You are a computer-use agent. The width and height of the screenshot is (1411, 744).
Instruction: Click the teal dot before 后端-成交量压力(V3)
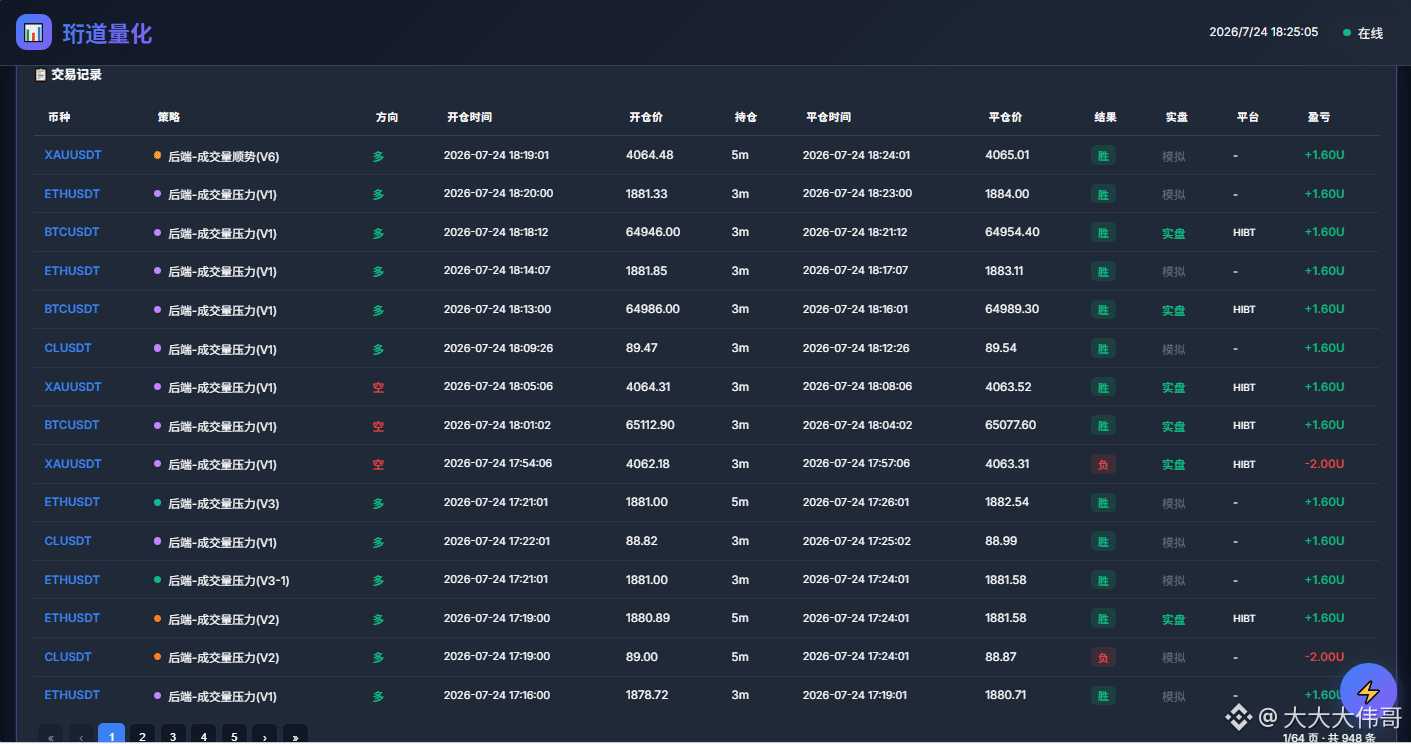(157, 503)
